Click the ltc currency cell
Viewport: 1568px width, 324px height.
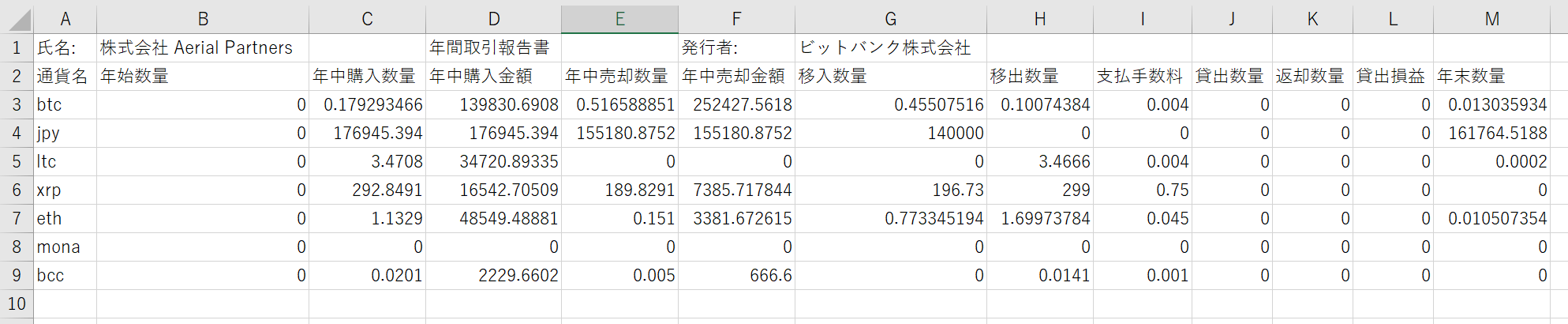pyautogui.click(x=65, y=162)
